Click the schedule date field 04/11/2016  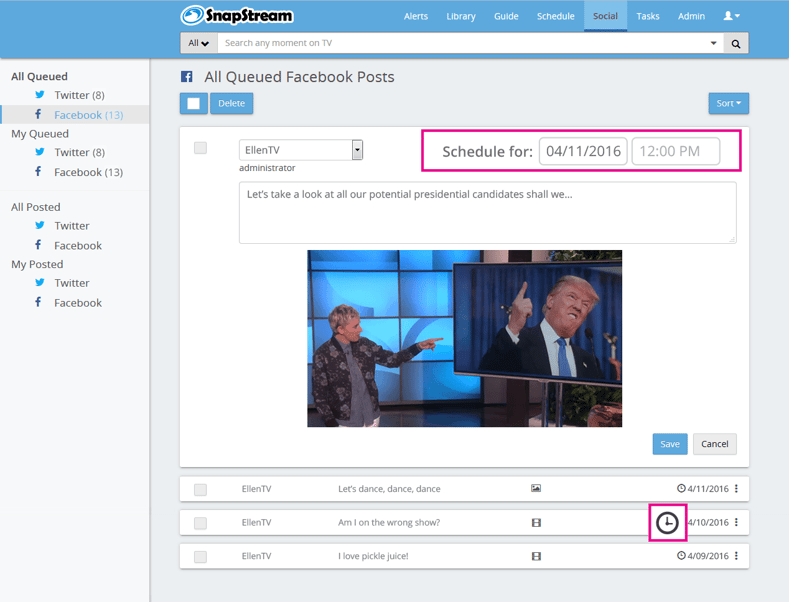[x=583, y=152]
